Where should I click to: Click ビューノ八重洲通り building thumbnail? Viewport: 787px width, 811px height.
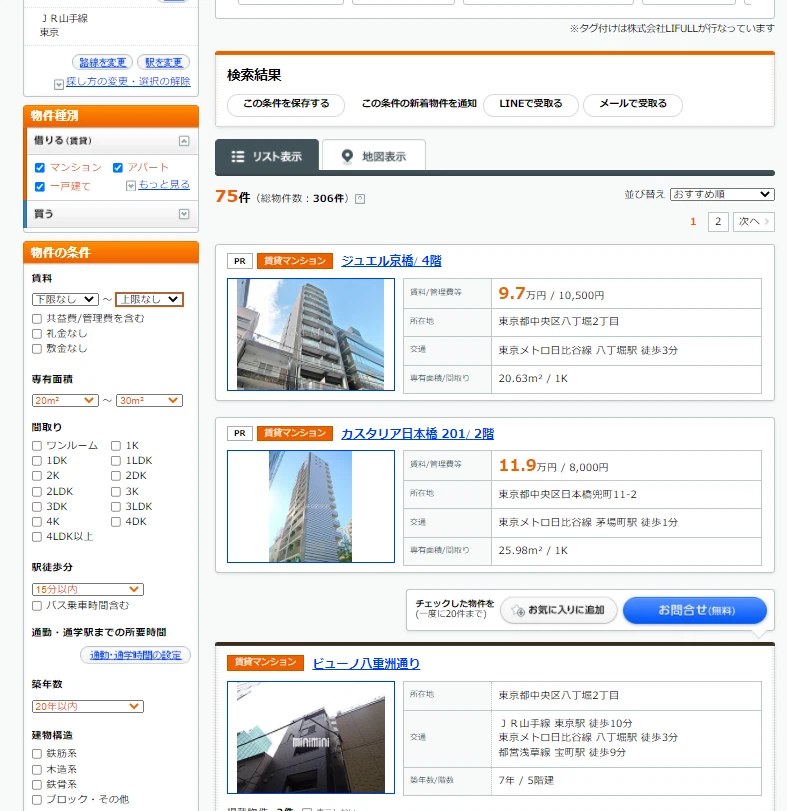pos(311,737)
